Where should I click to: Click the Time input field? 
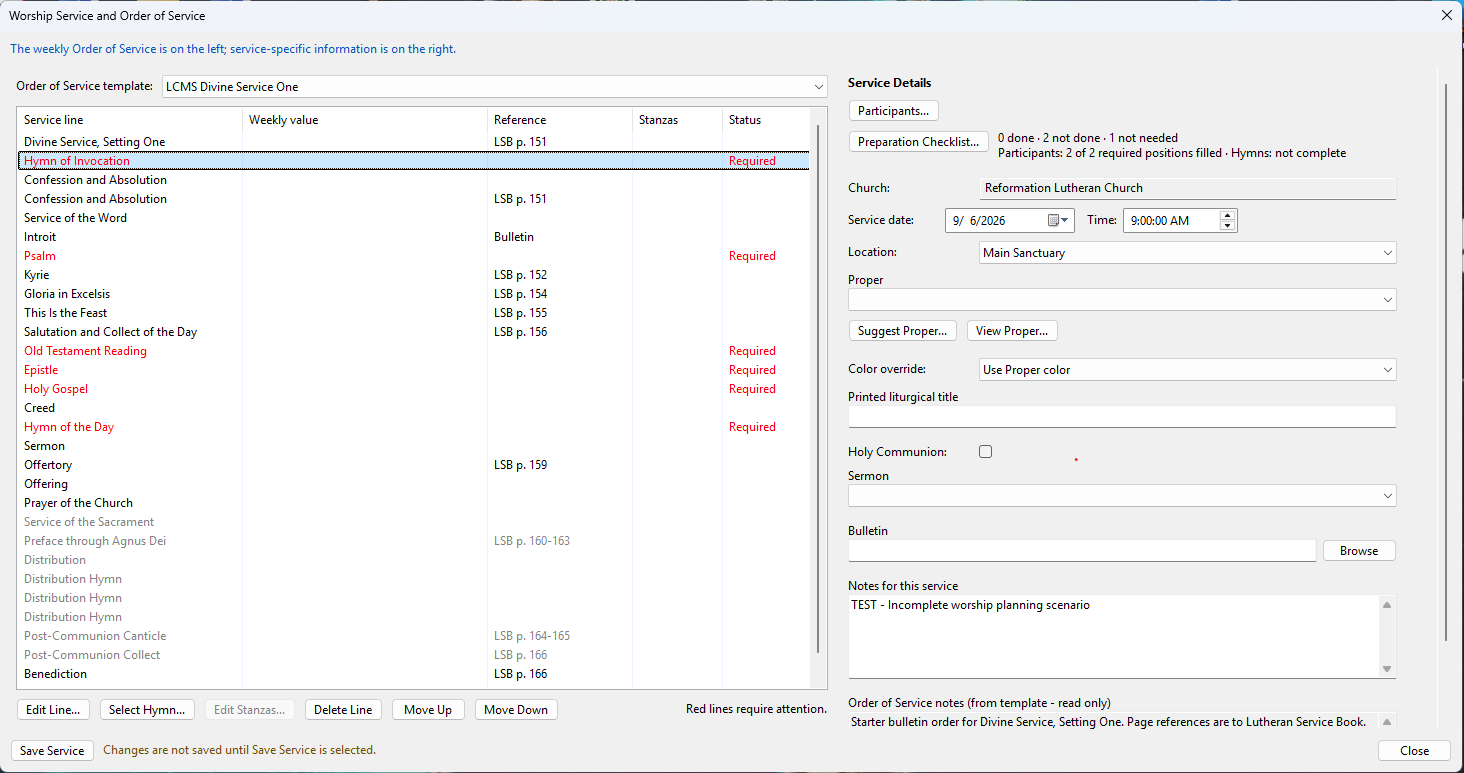(1171, 220)
